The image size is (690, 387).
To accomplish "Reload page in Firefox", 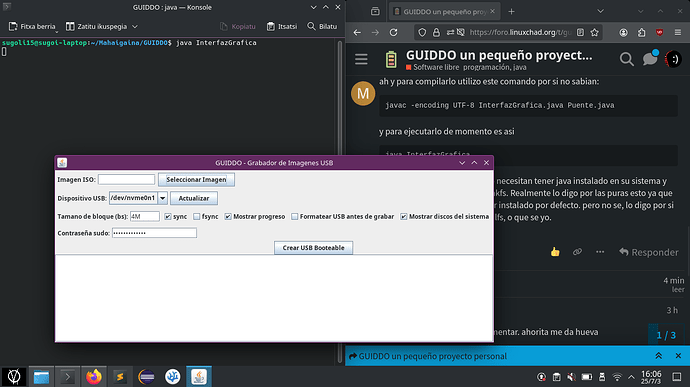I will (393, 32).
